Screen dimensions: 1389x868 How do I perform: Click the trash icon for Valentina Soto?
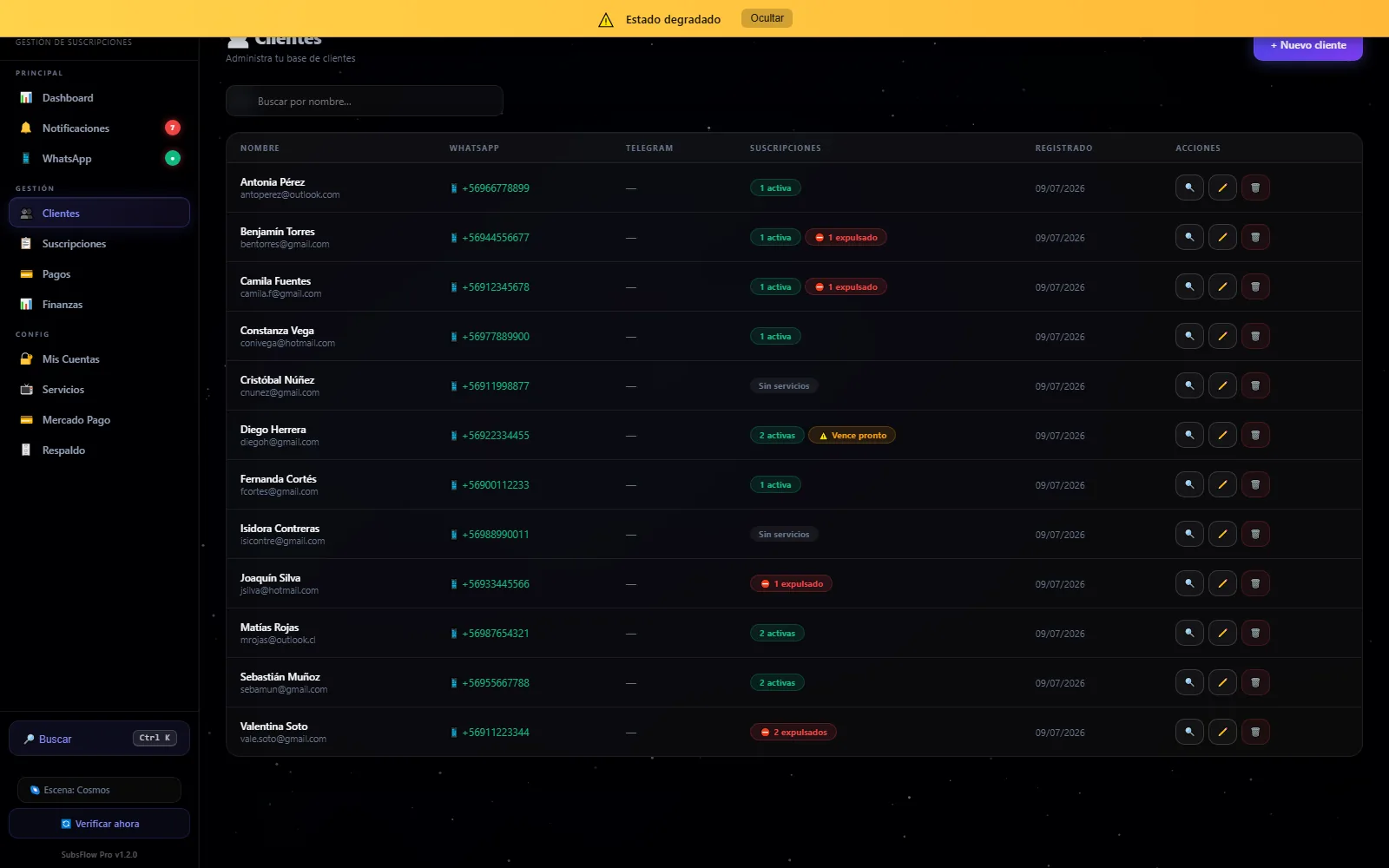coord(1255,732)
